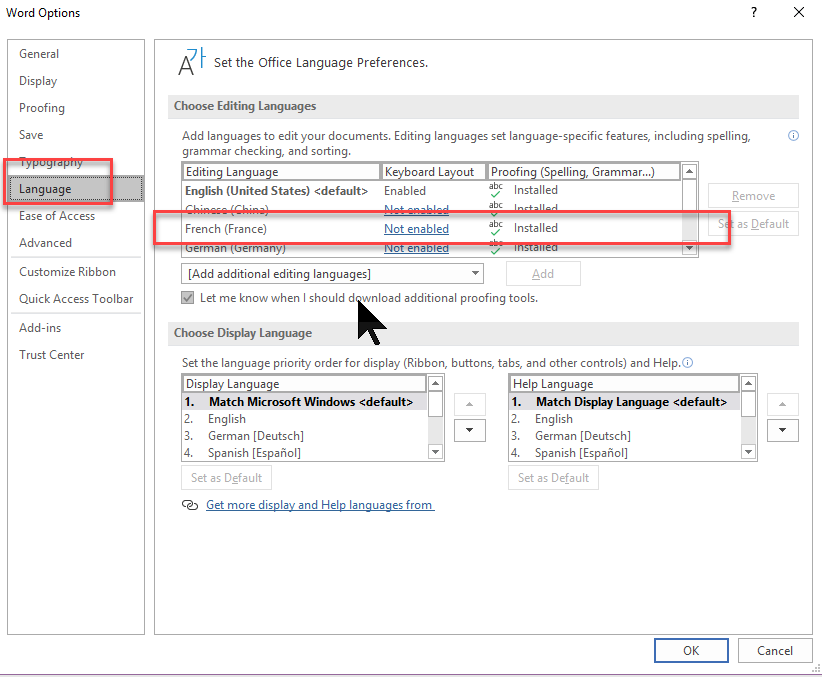Confirm settings with the OK button
Screen dimensions: 822x677
pos(691,650)
